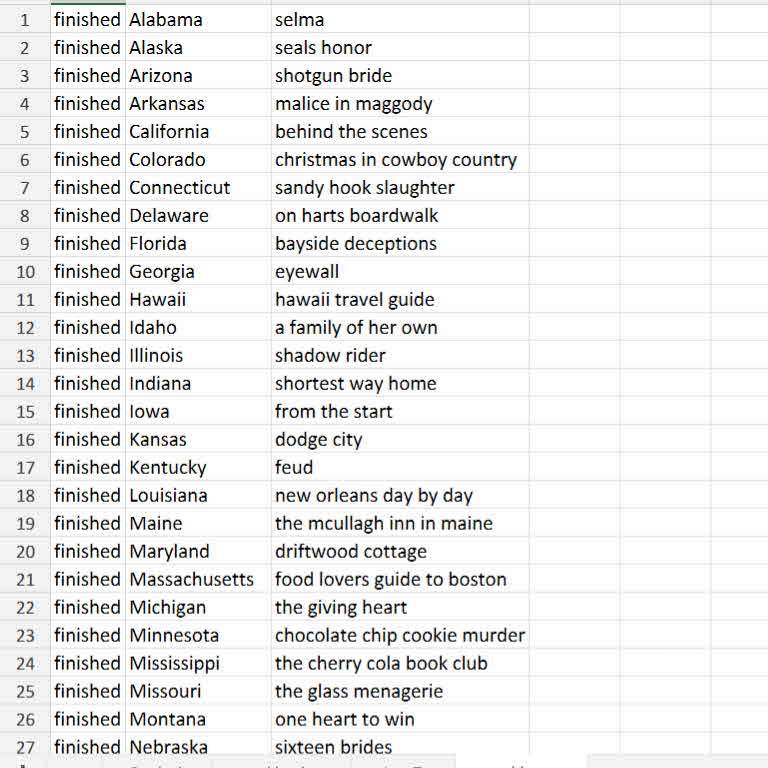
Task: Click the row 15 header
Action: point(25,411)
